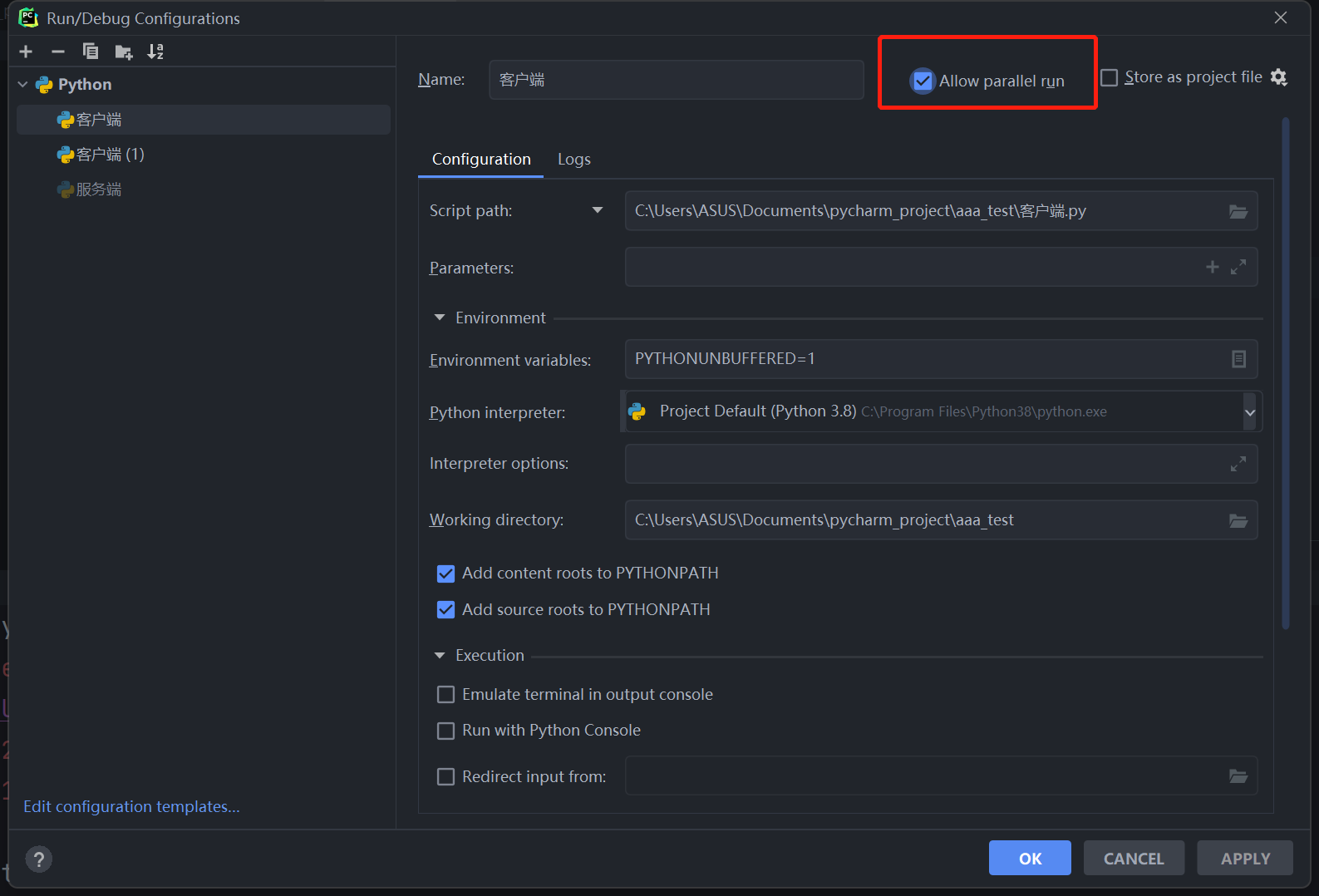Uncheck Add content roots to PYTHONPATH

click(446, 574)
